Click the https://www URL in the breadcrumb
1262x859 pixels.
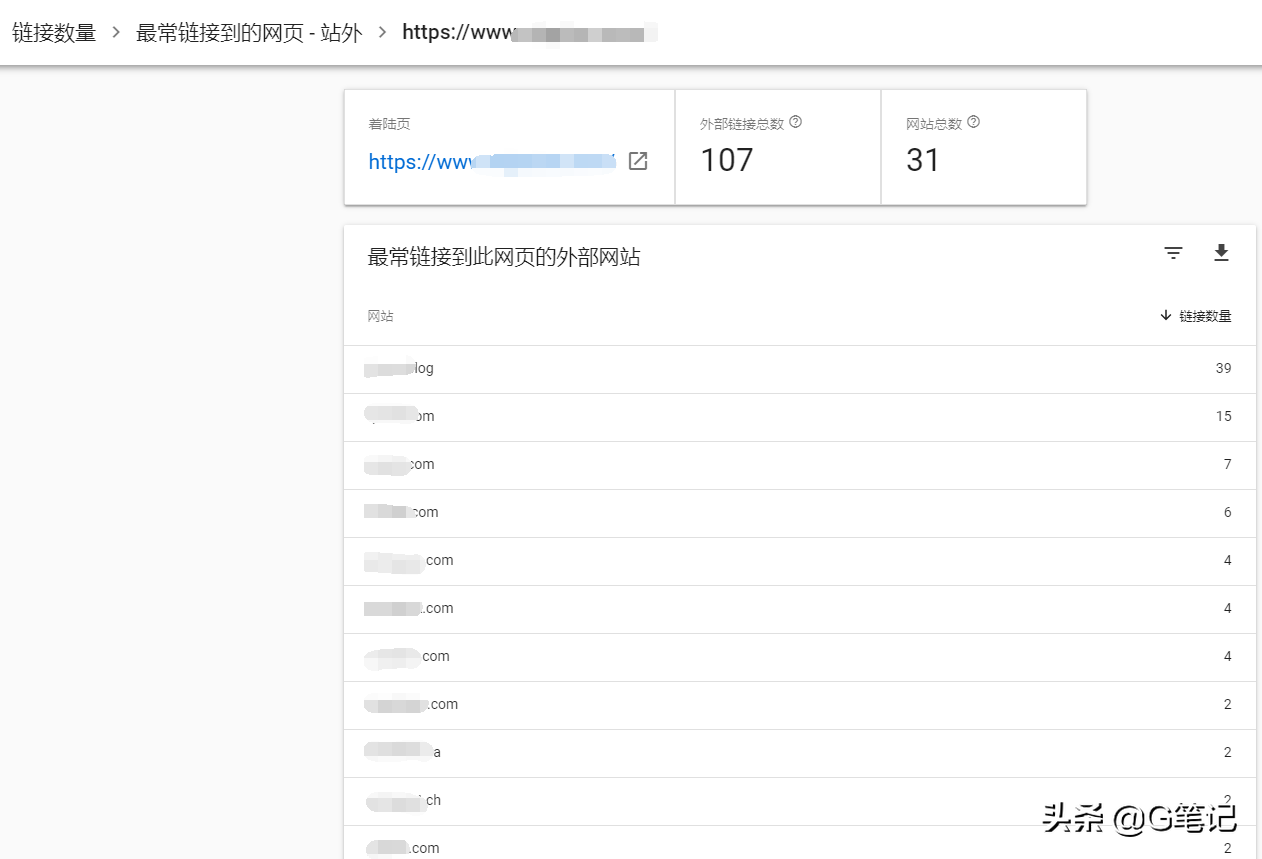(x=530, y=32)
